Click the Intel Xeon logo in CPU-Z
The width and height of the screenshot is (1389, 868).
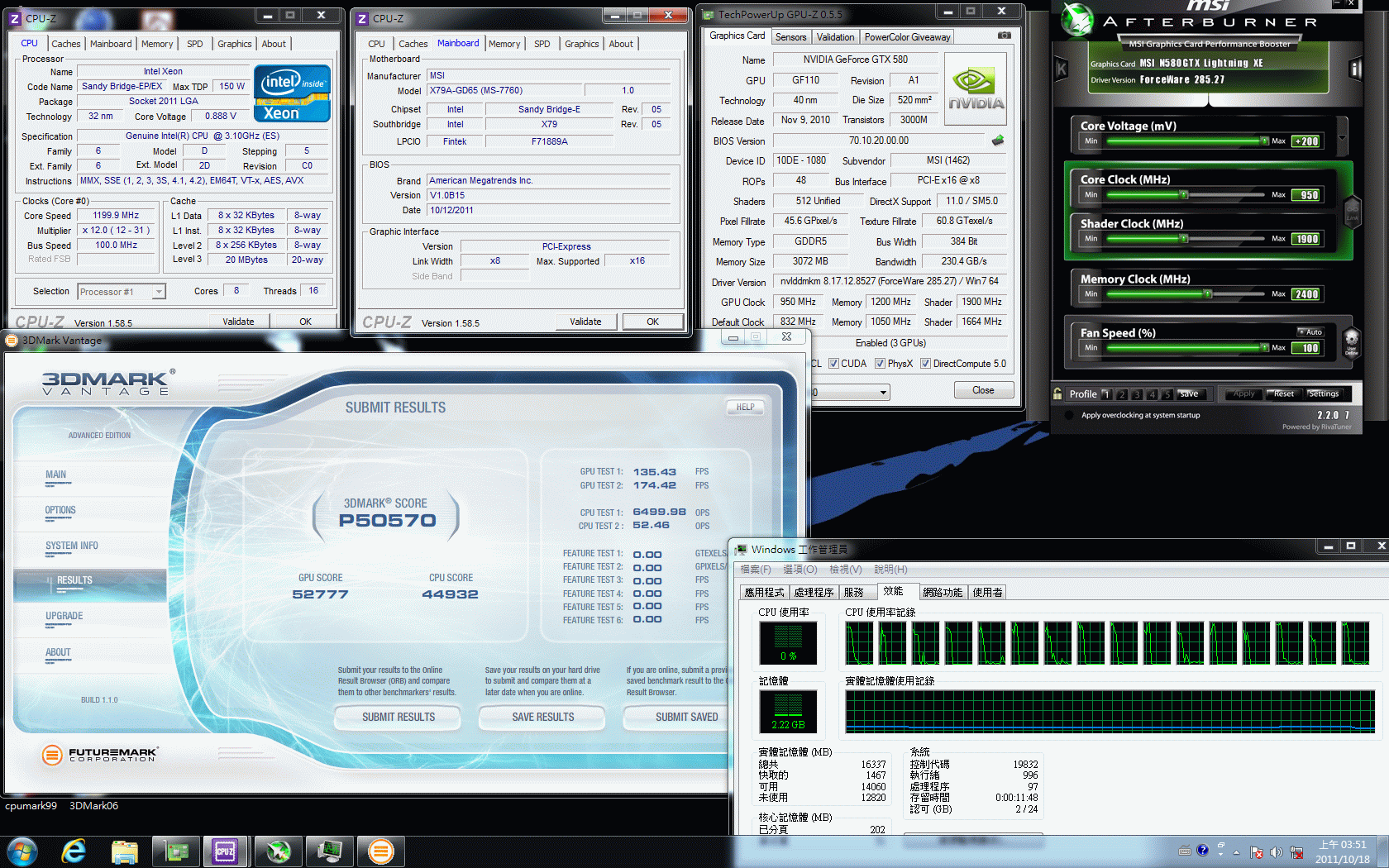tap(293, 93)
